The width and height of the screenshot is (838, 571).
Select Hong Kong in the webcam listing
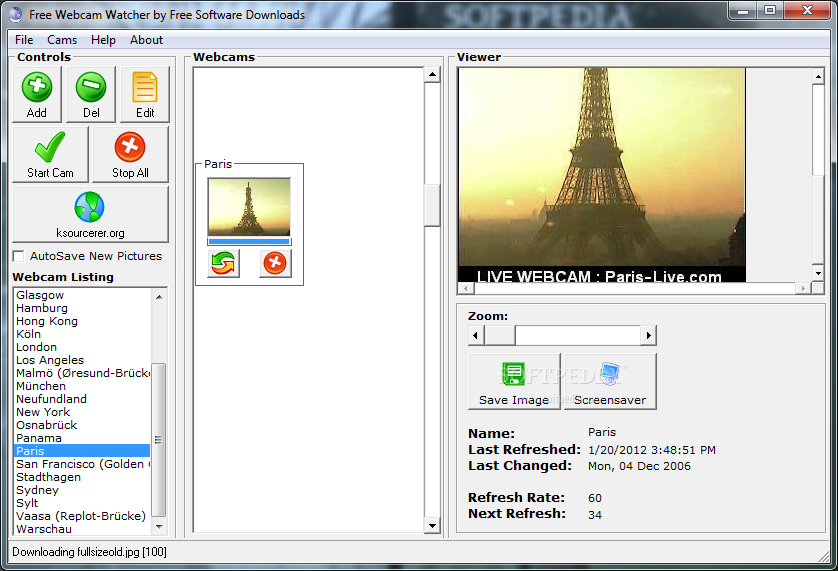coord(82,321)
